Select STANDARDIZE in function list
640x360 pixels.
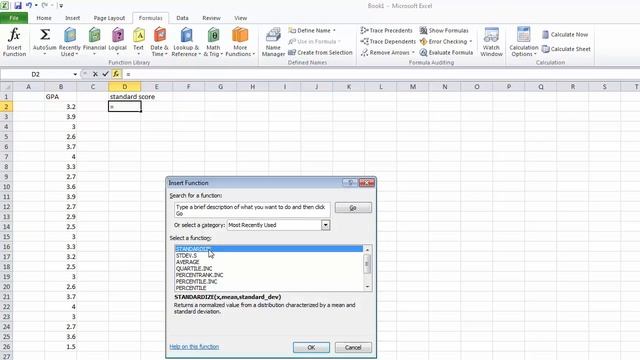click(269, 249)
